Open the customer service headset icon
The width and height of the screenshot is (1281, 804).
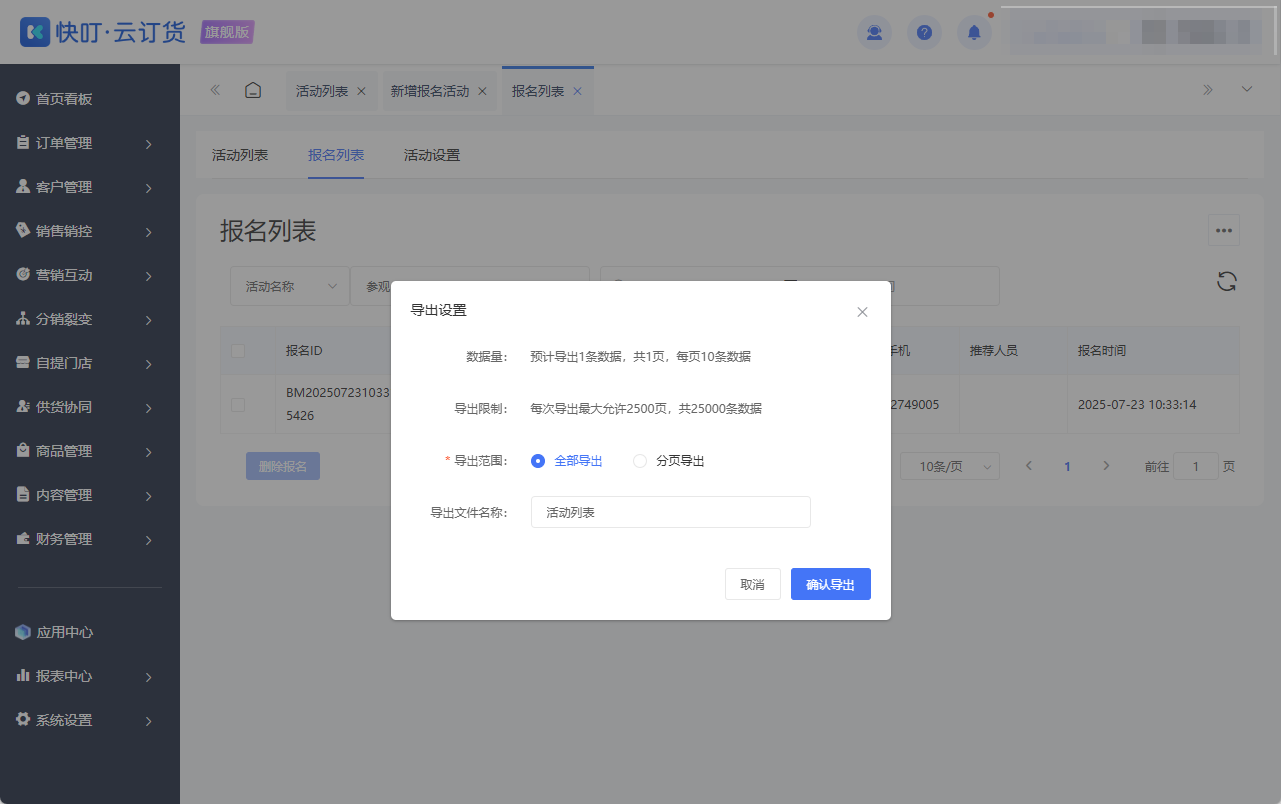[x=874, y=32]
